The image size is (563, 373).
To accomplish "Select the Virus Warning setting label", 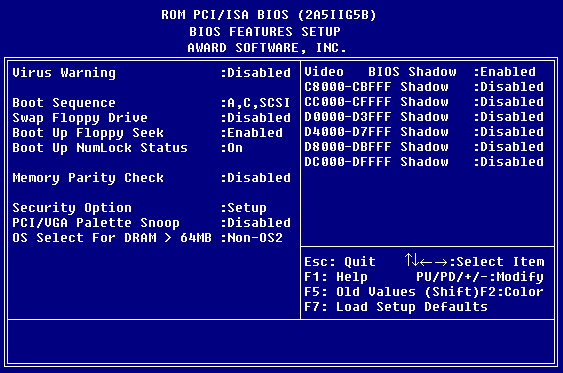I will pos(64,73).
